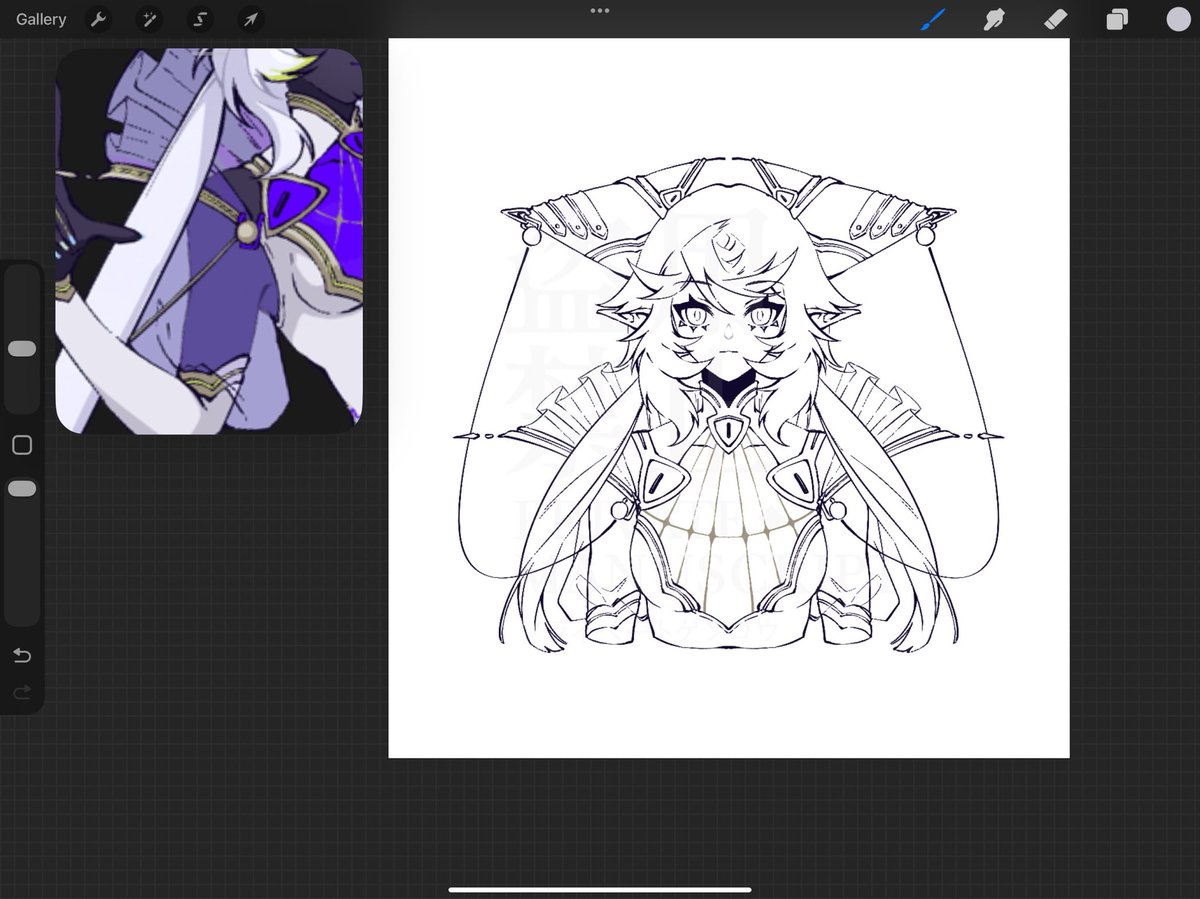Select the Eraser tool
The width and height of the screenshot is (1200, 899).
(1055, 19)
